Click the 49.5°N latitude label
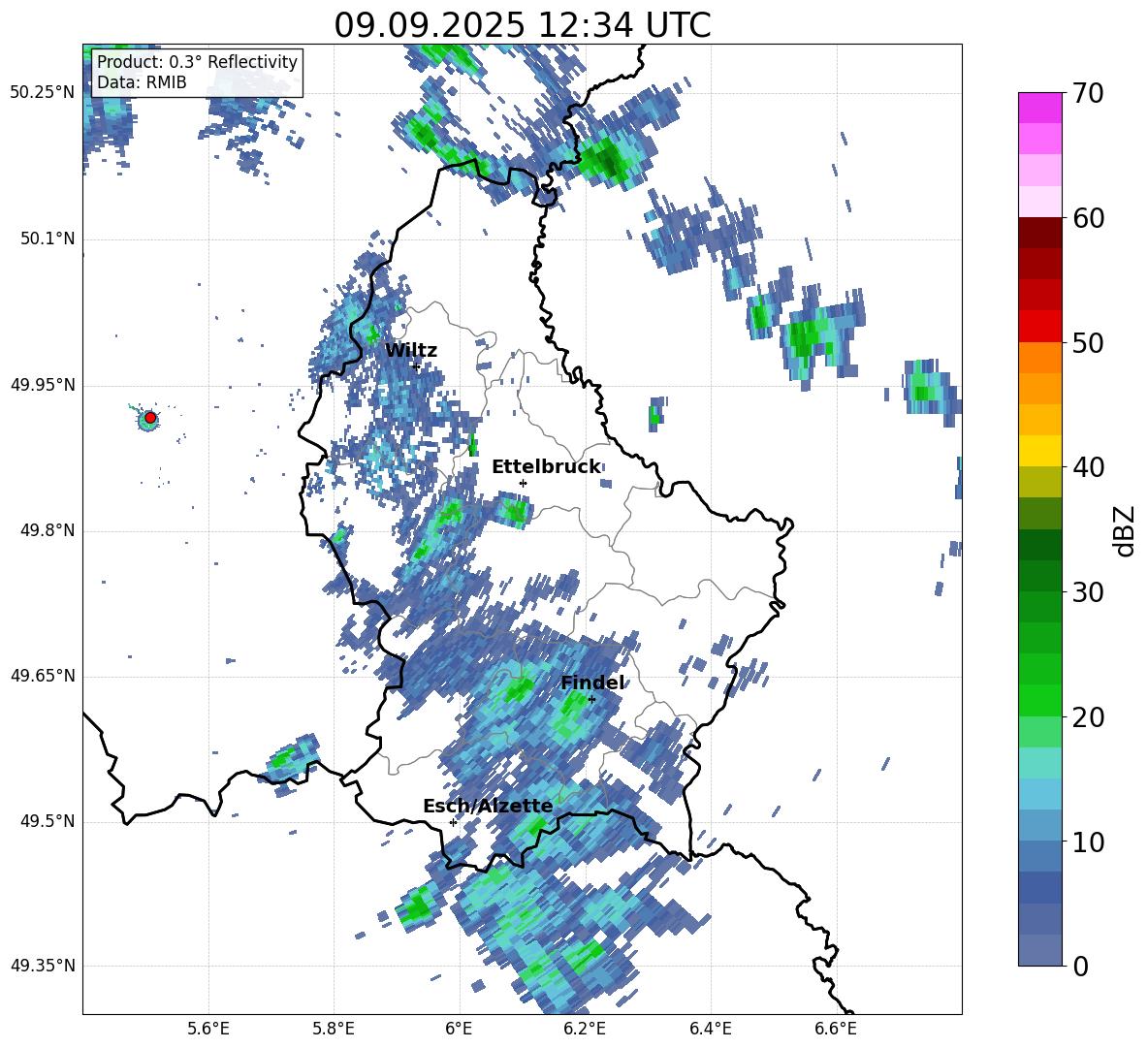 47,821
